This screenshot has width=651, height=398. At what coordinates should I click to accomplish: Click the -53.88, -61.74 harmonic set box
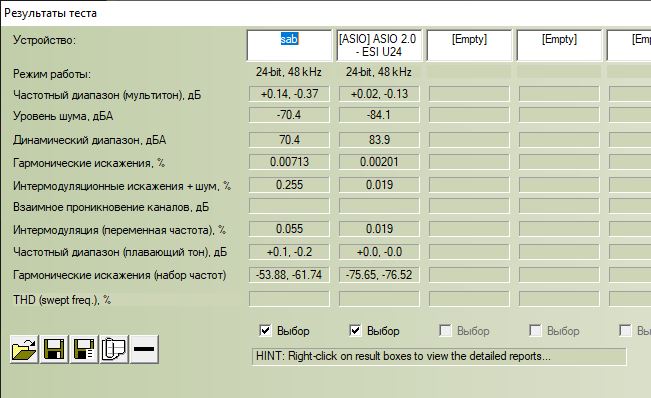289,275
